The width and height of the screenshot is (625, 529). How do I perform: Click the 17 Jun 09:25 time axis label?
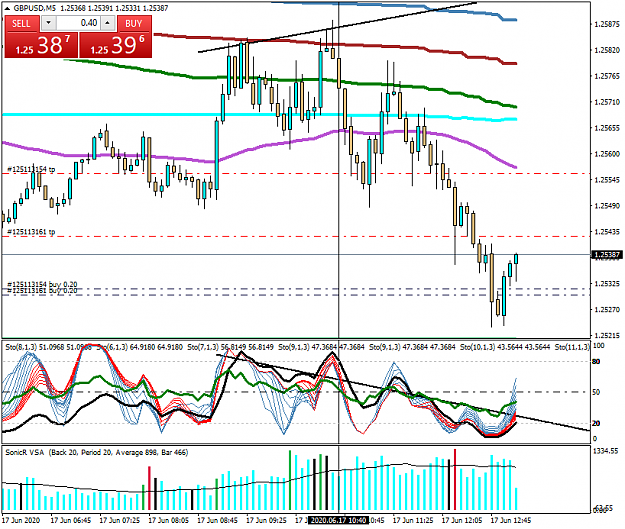266,520
